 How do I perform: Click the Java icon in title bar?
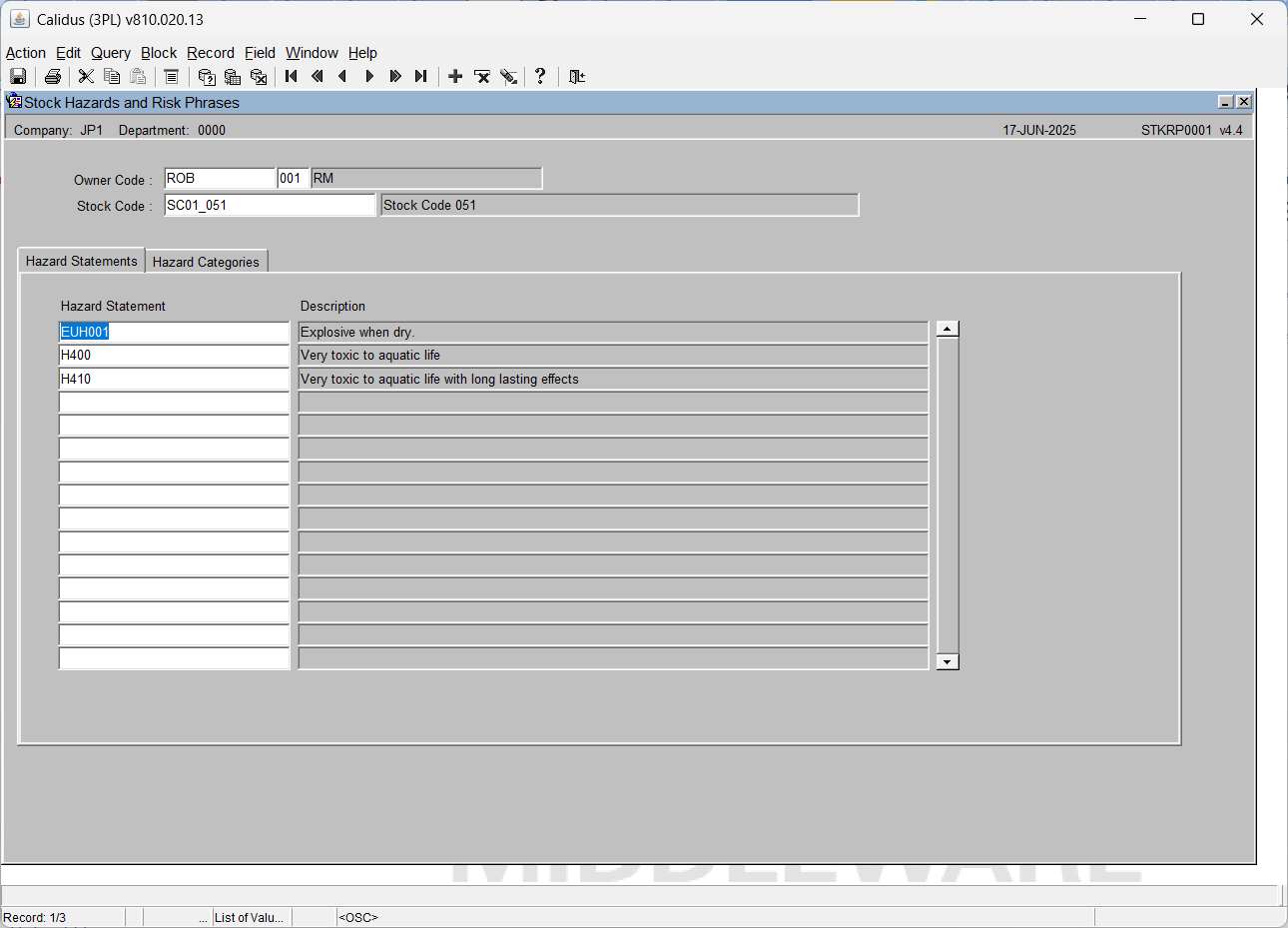click(19, 19)
